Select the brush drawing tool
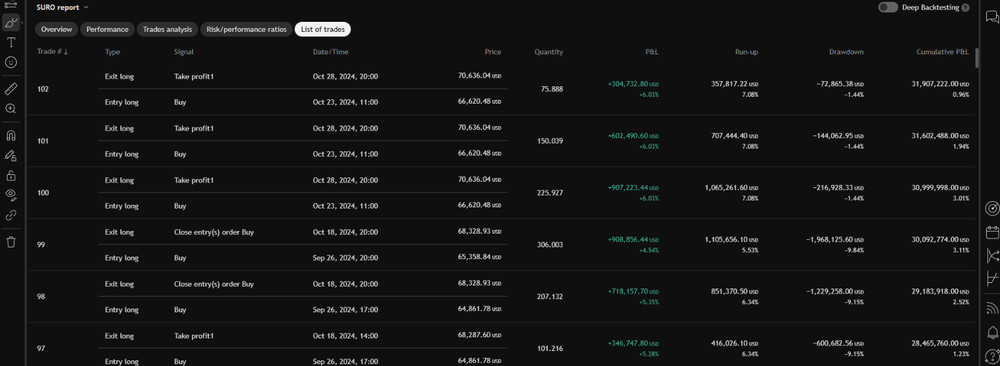Image resolution: width=1000 pixels, height=366 pixels. pos(10,23)
